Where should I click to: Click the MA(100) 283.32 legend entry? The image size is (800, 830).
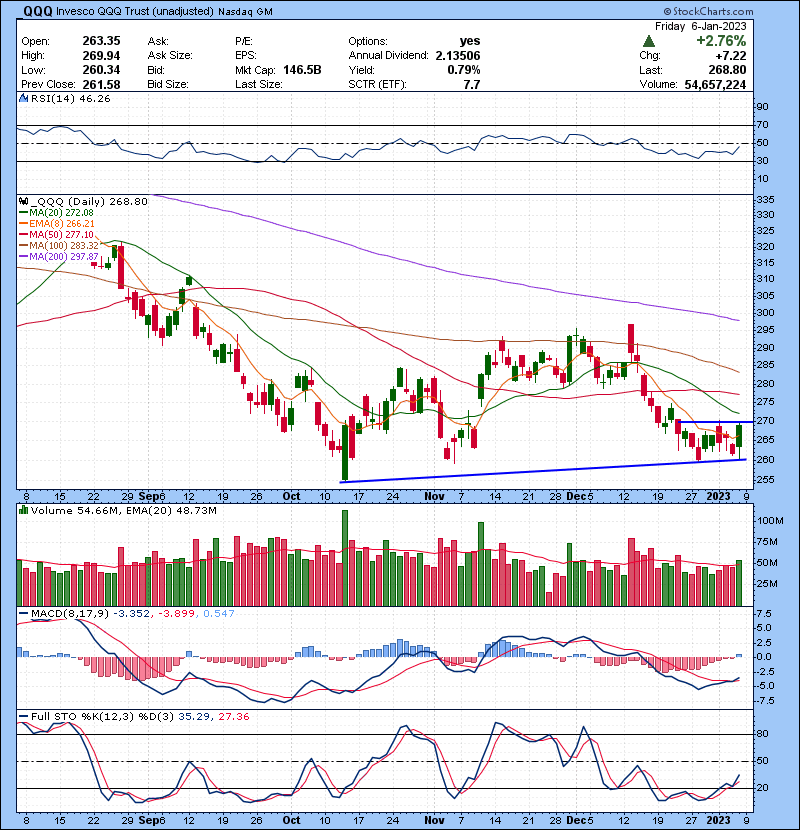(x=64, y=246)
